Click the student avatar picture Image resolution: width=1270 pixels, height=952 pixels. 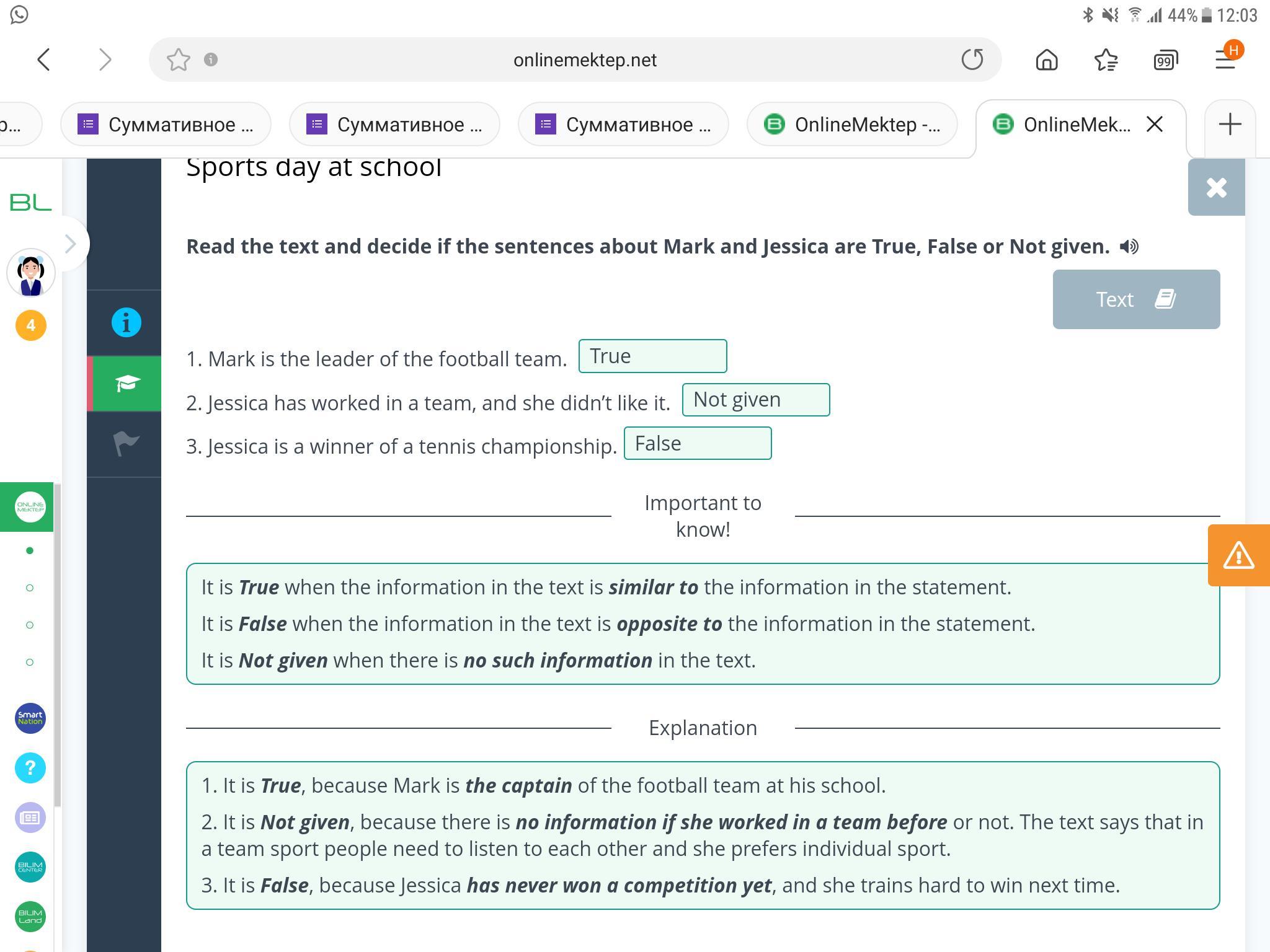tap(30, 273)
